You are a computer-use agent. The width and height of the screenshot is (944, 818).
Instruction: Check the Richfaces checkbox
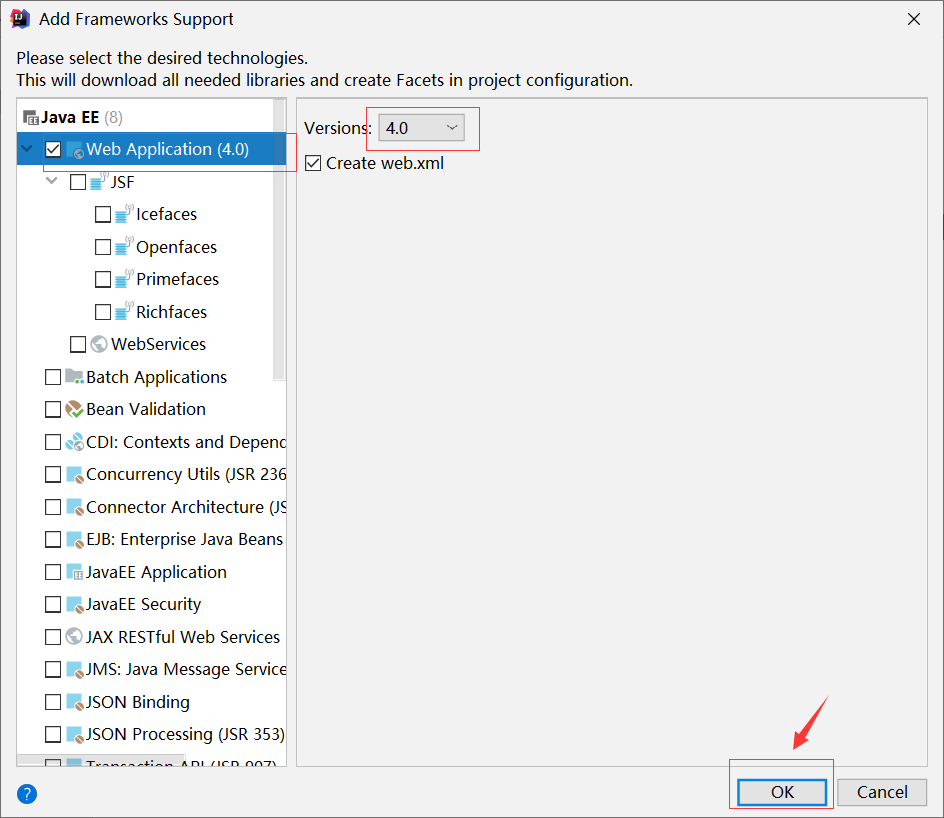tap(103, 312)
